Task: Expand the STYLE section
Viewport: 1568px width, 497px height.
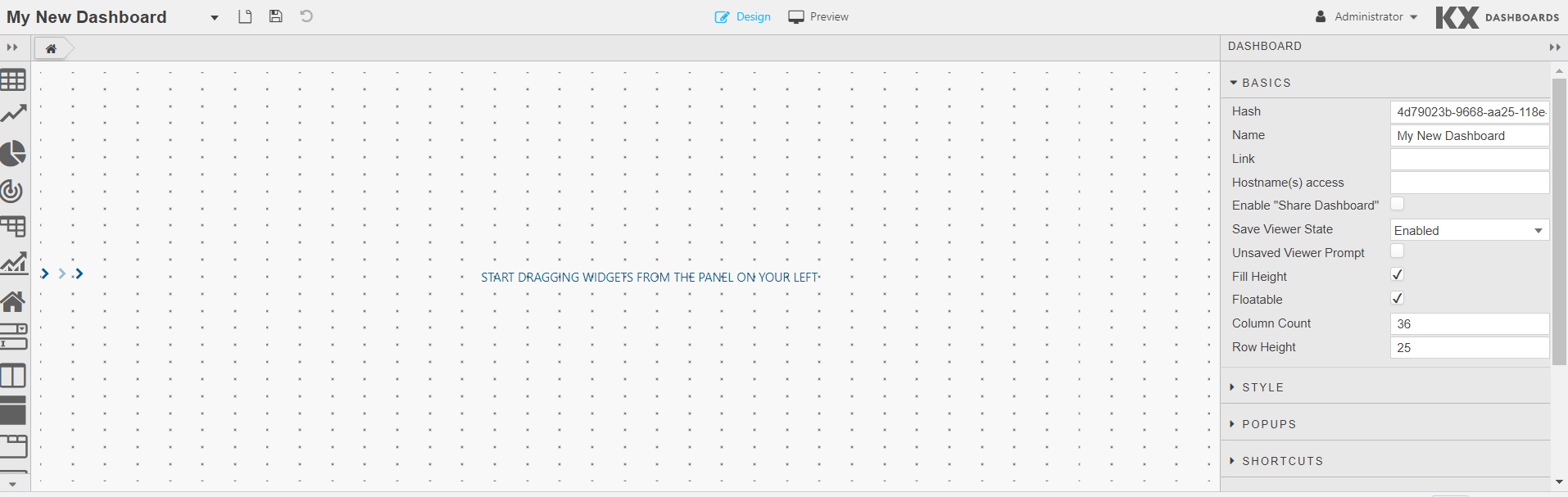Action: click(x=1262, y=387)
